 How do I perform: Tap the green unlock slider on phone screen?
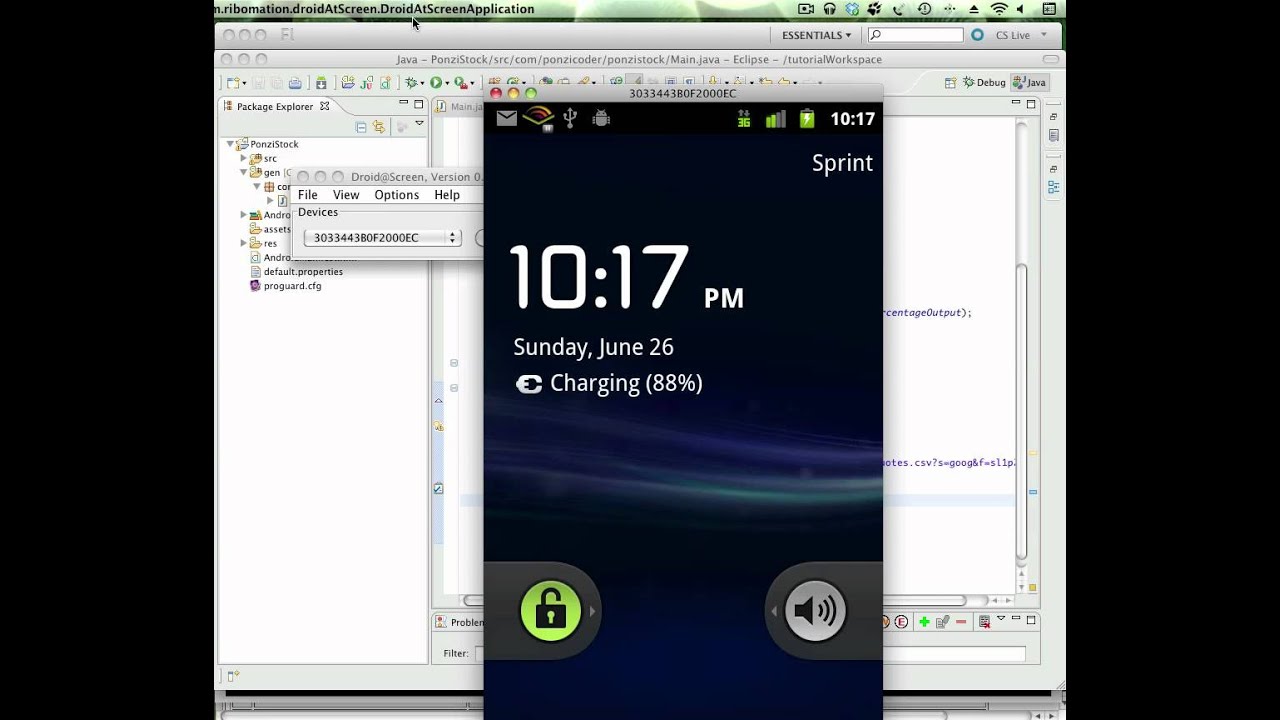(x=551, y=611)
